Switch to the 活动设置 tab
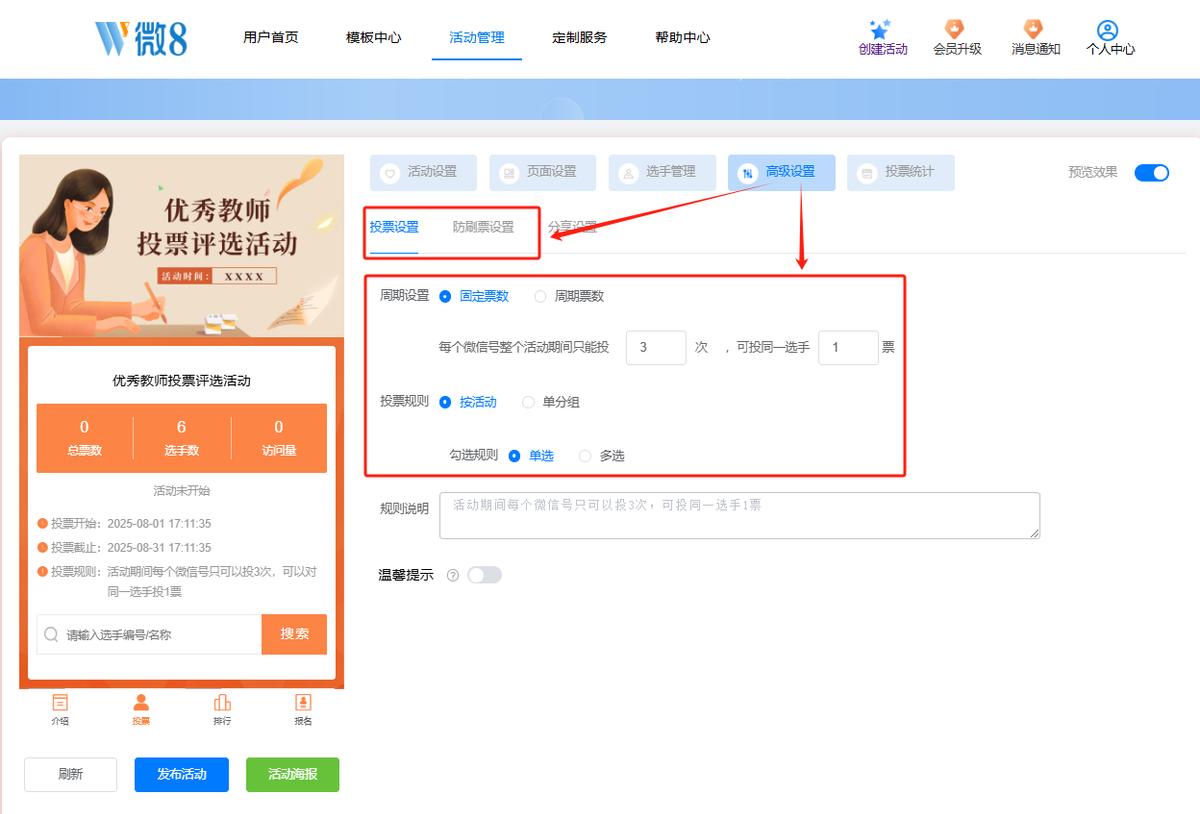This screenshot has height=814, width=1200. tap(423, 172)
